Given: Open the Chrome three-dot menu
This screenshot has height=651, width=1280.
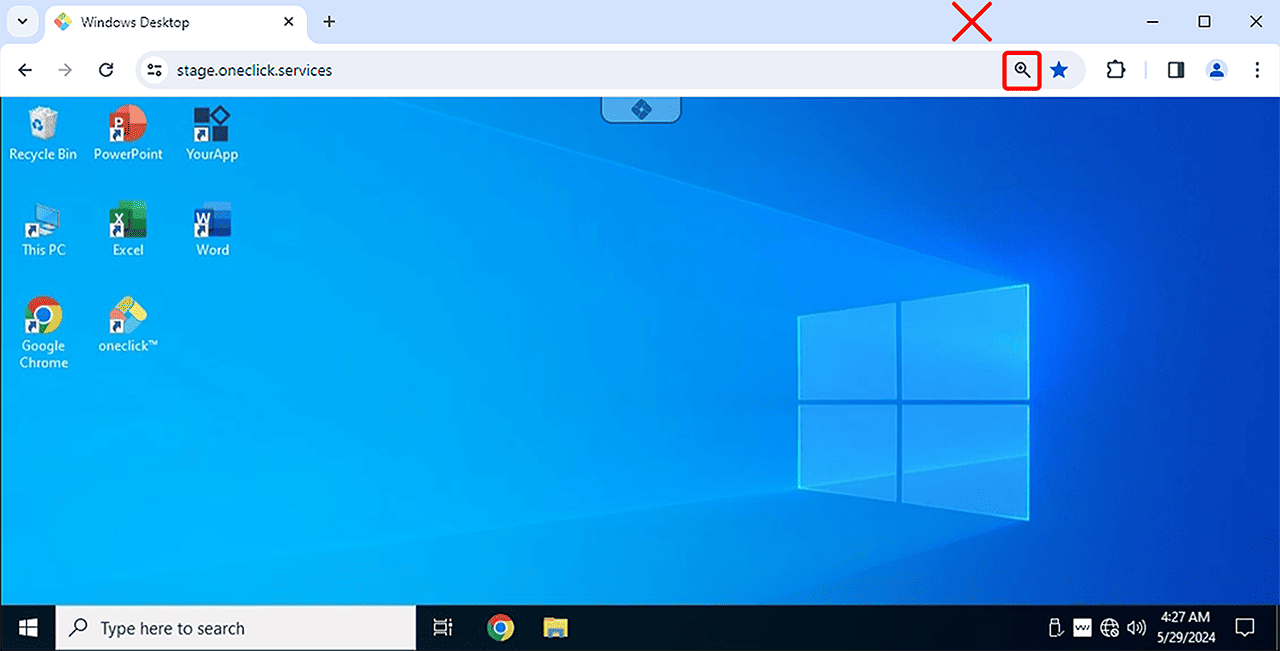Looking at the screenshot, I should pyautogui.click(x=1257, y=70).
